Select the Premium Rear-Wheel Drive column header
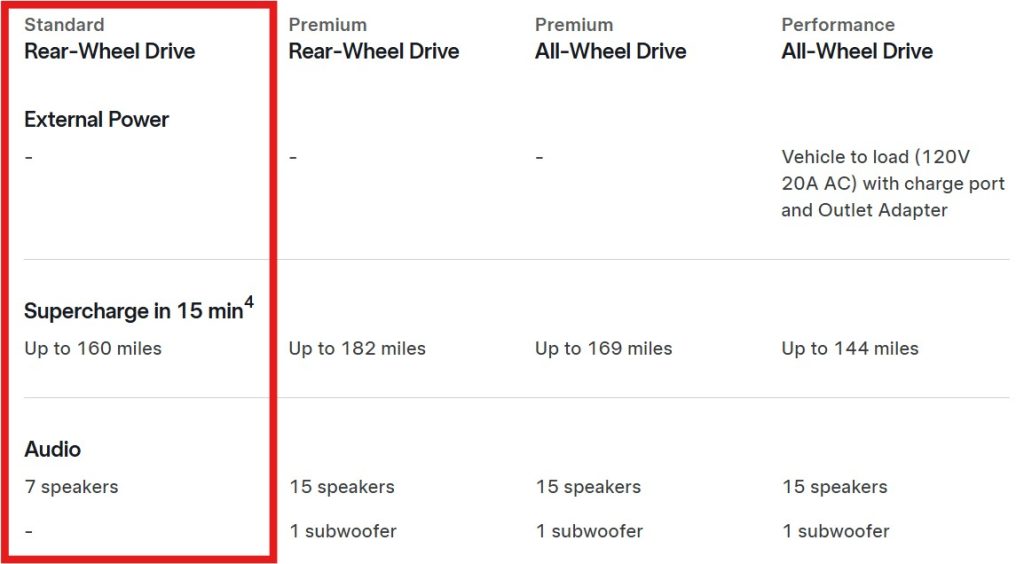This screenshot has height=564, width=1024. click(x=374, y=50)
